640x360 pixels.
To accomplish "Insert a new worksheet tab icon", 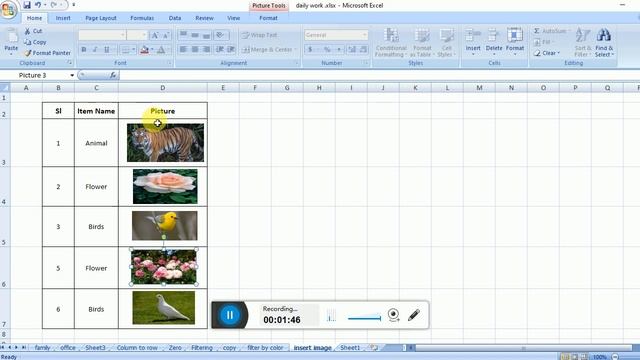I will pyautogui.click(x=374, y=348).
